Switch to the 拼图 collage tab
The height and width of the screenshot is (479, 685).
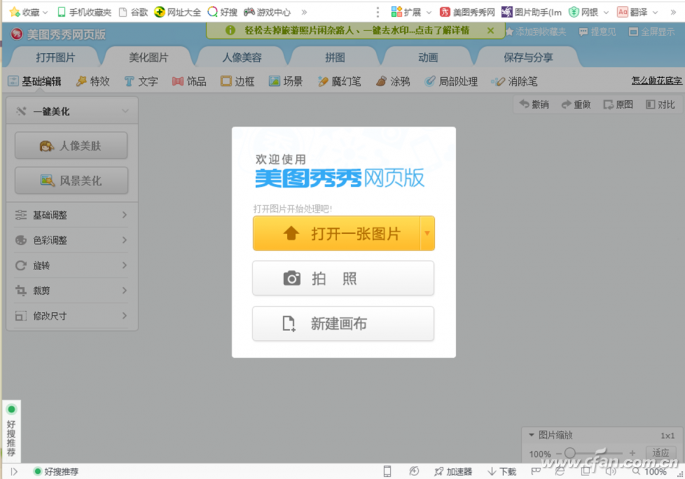point(335,57)
